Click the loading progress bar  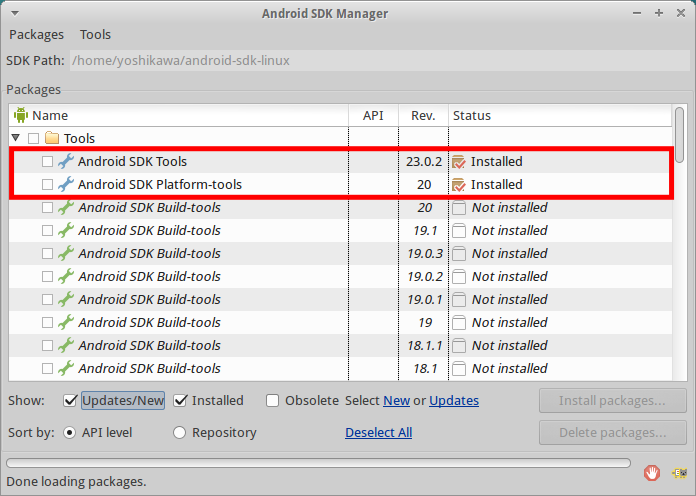click(x=318, y=463)
